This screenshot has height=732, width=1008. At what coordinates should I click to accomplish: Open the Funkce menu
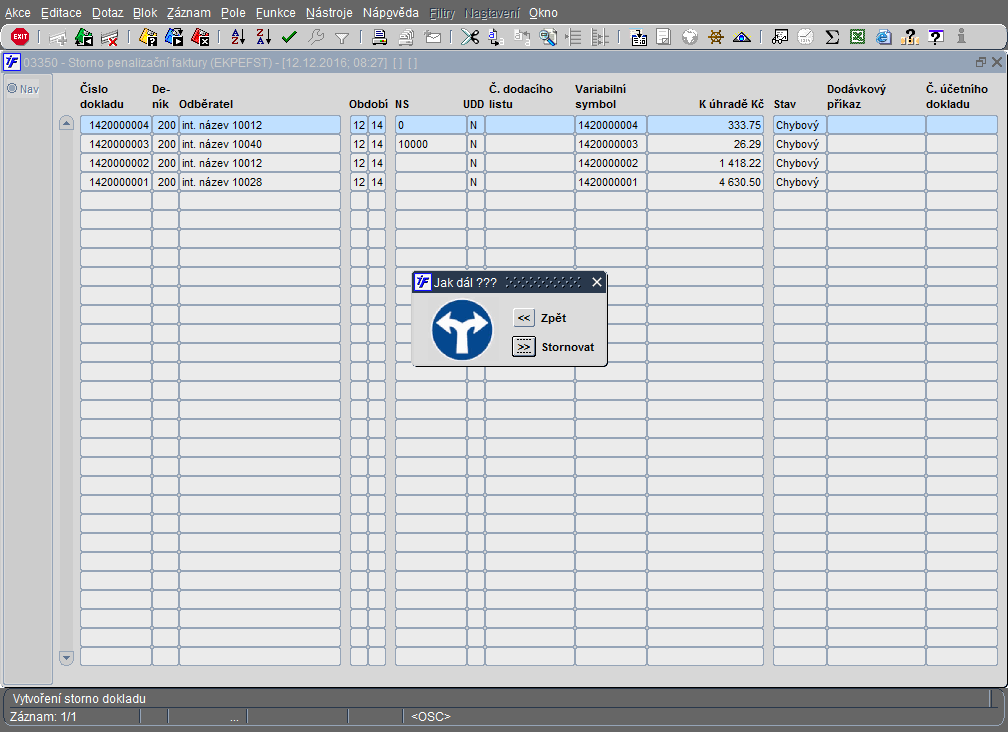pos(275,13)
